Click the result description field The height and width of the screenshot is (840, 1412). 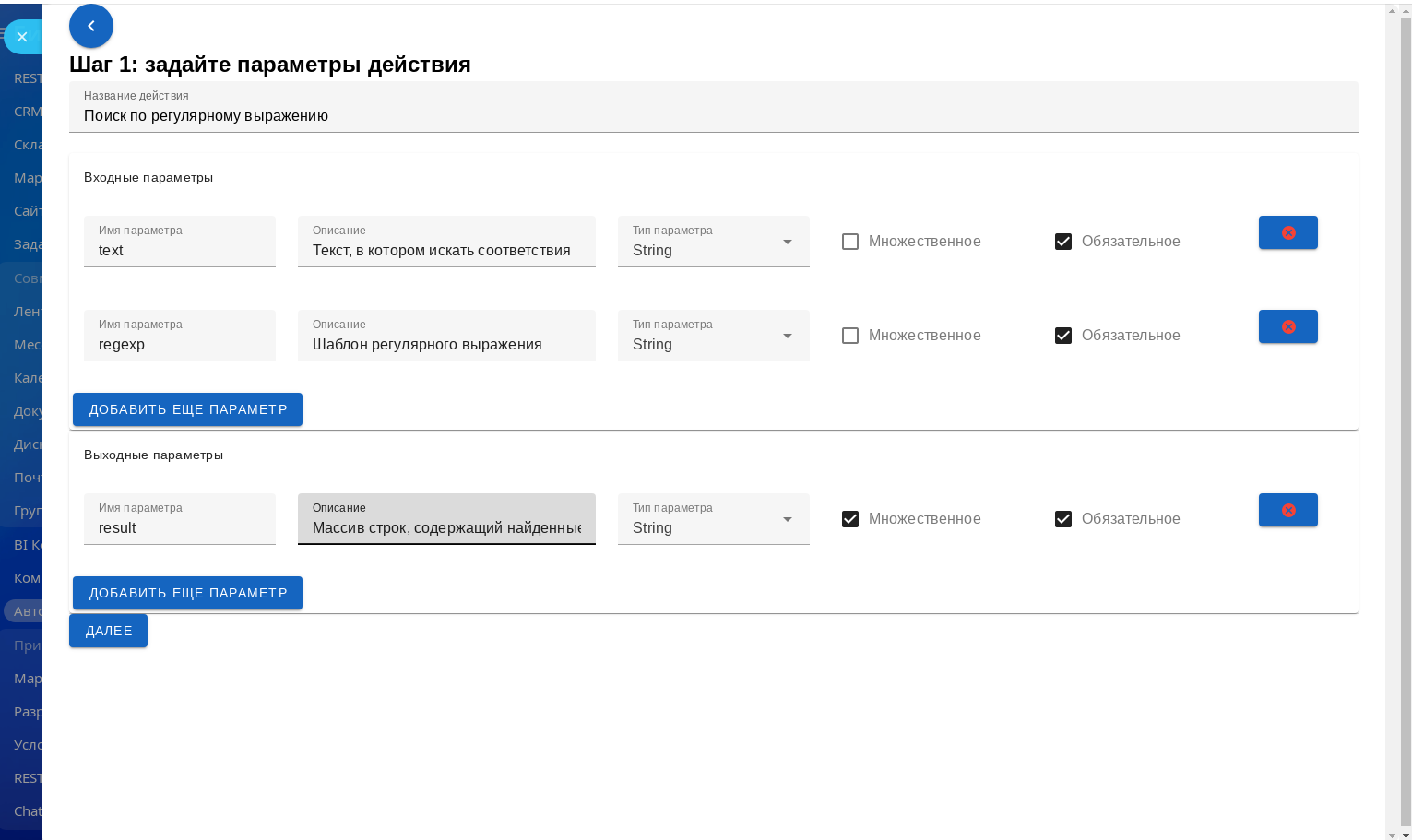446,527
